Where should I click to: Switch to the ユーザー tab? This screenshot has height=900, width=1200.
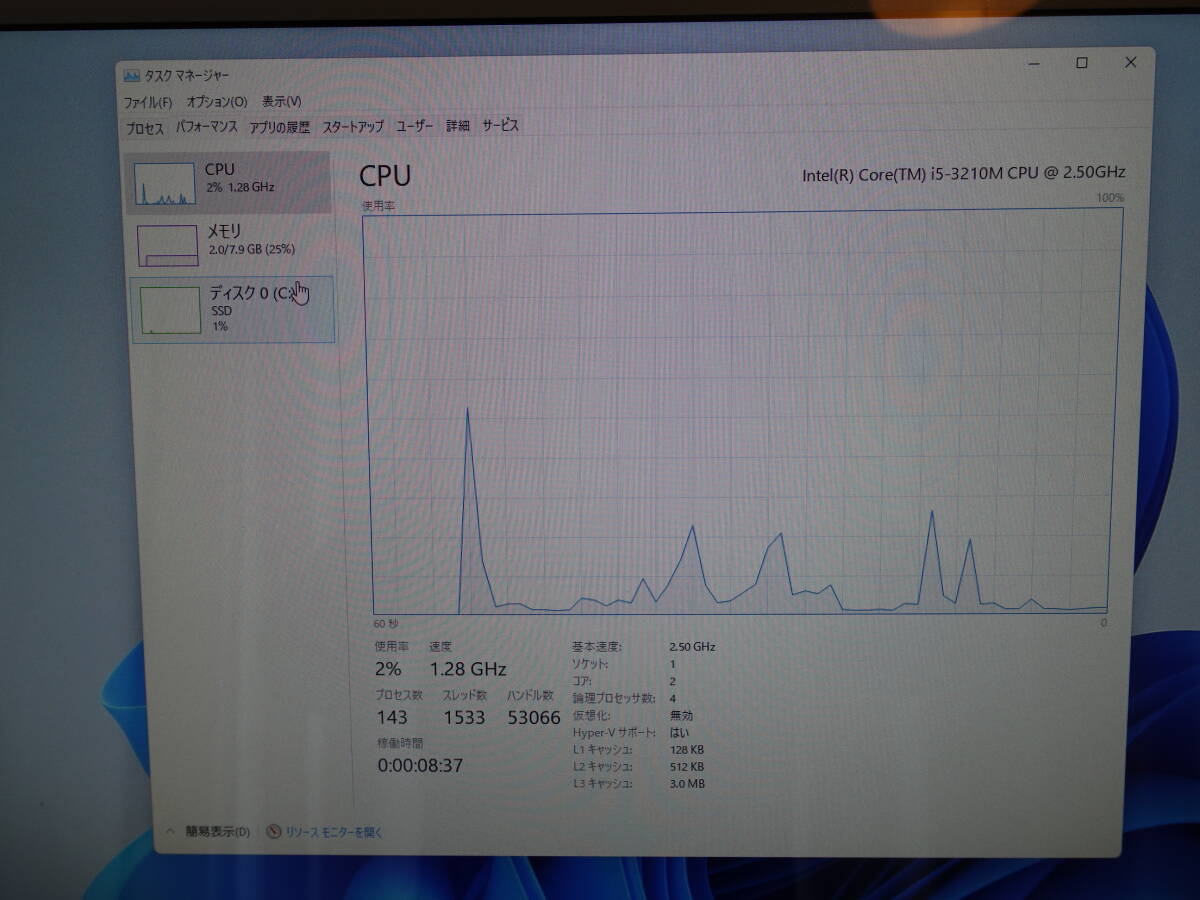(414, 126)
